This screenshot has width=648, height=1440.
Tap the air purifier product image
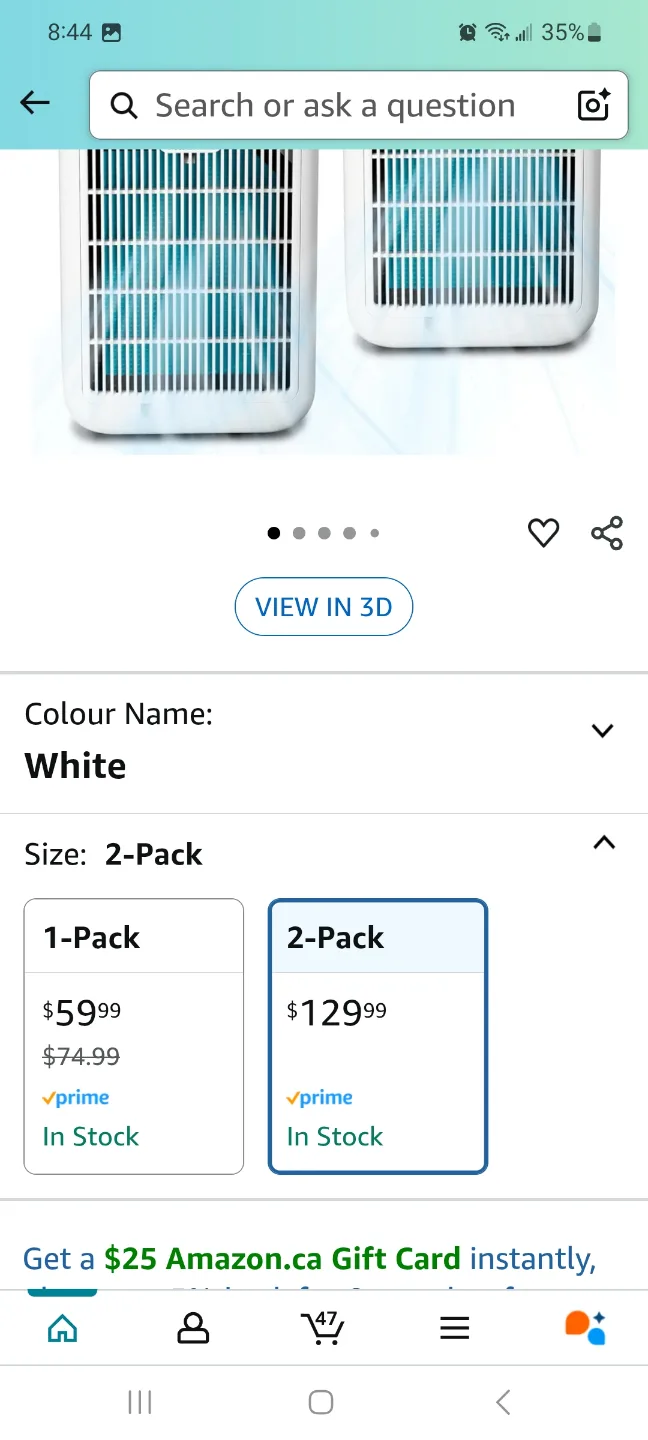tap(324, 300)
